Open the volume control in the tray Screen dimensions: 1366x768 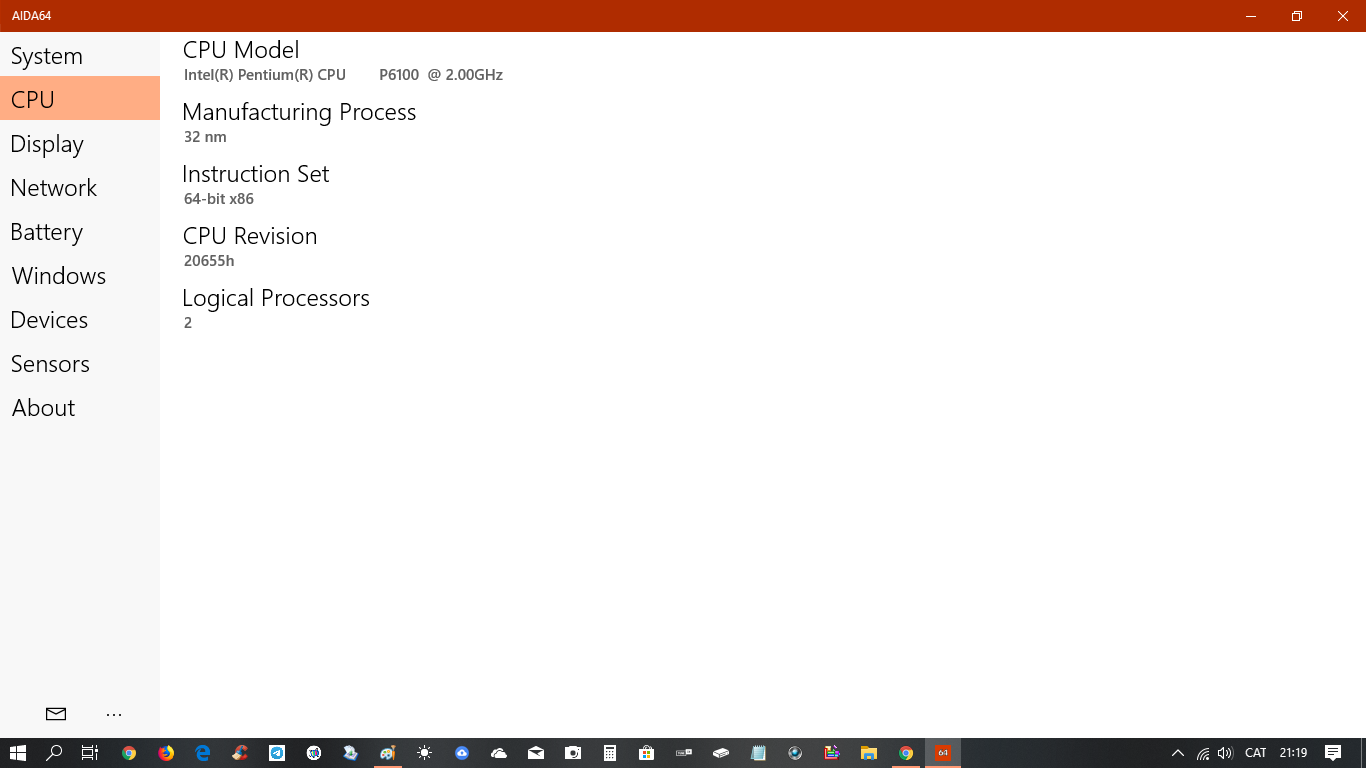[1225, 753]
